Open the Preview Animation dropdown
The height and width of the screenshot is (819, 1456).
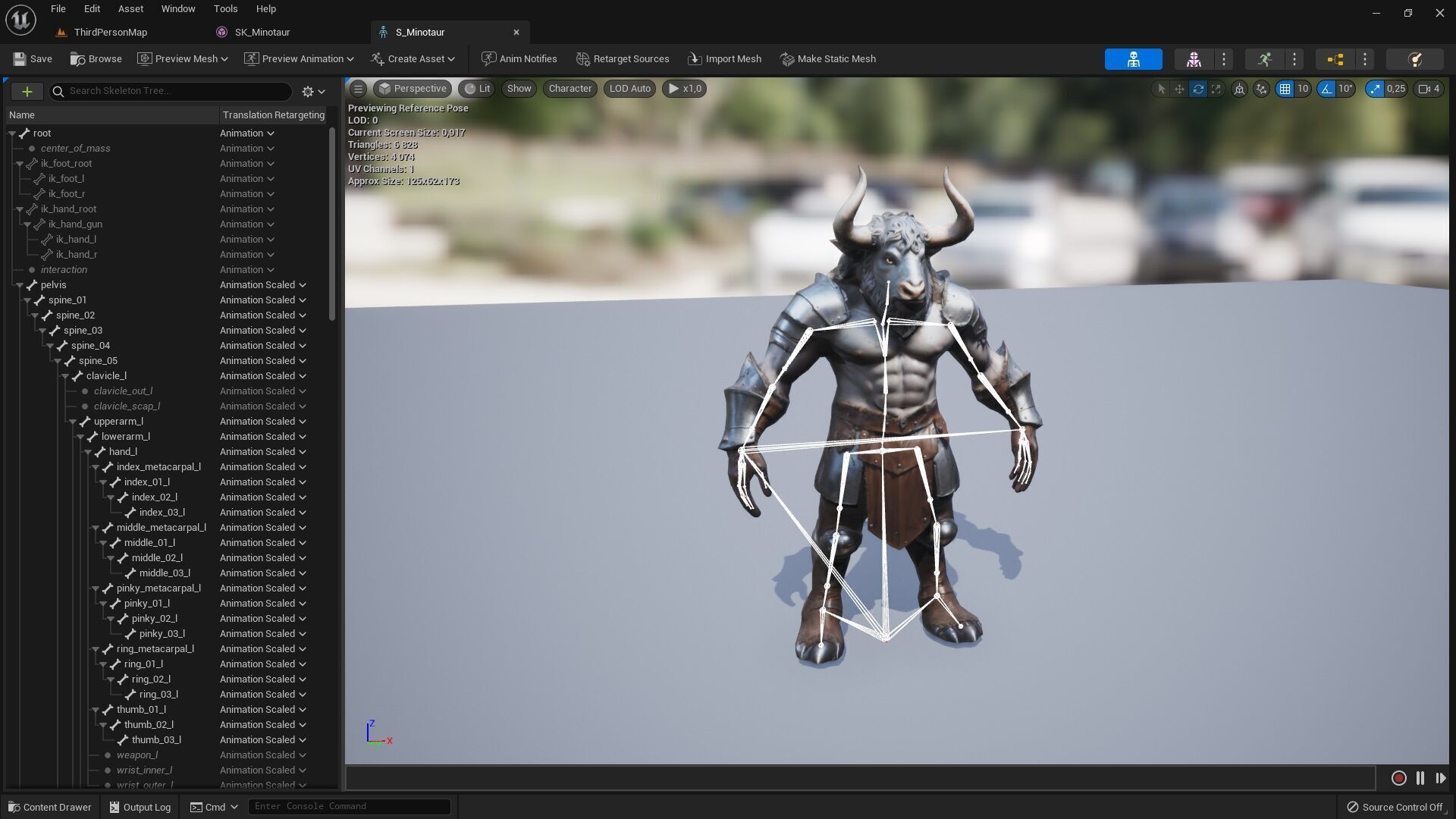click(x=299, y=59)
